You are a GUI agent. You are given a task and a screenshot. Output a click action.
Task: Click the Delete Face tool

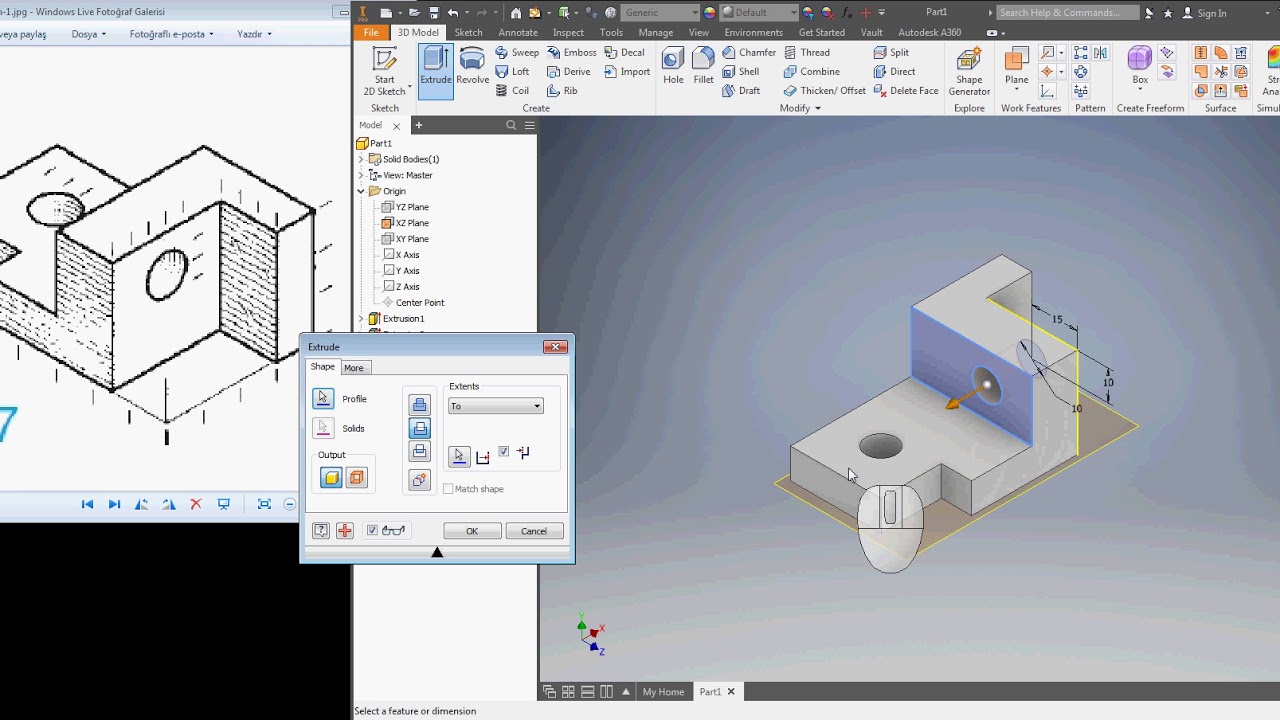(906, 90)
